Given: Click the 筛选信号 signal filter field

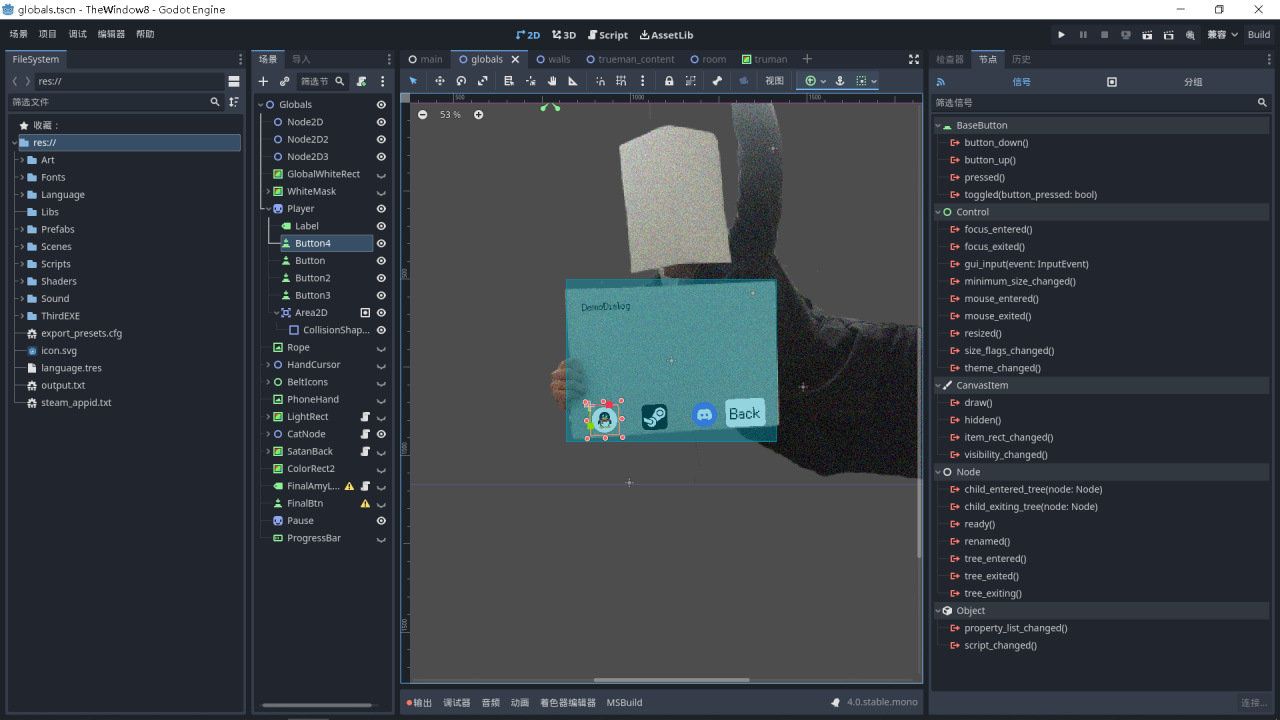Looking at the screenshot, I should click(1092, 102).
